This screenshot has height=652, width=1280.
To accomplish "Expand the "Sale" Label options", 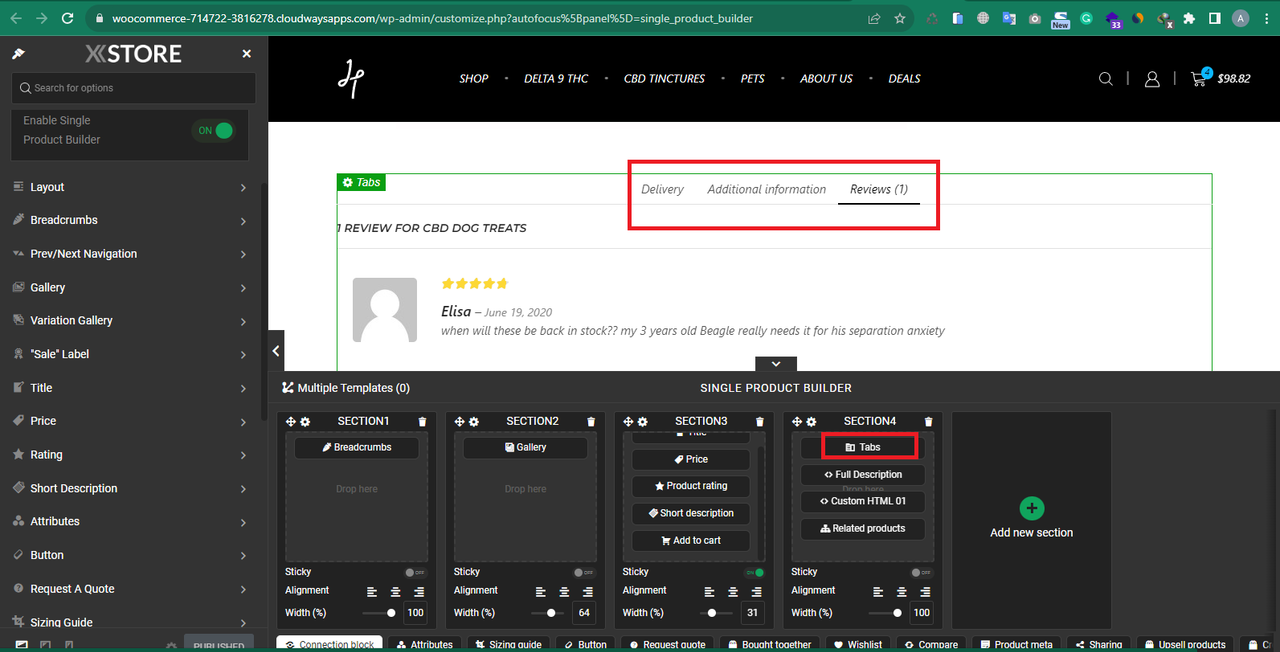I will (x=130, y=354).
